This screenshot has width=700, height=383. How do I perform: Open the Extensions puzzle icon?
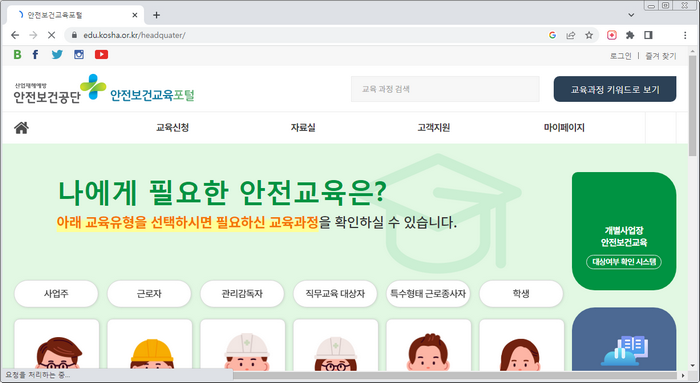click(630, 35)
